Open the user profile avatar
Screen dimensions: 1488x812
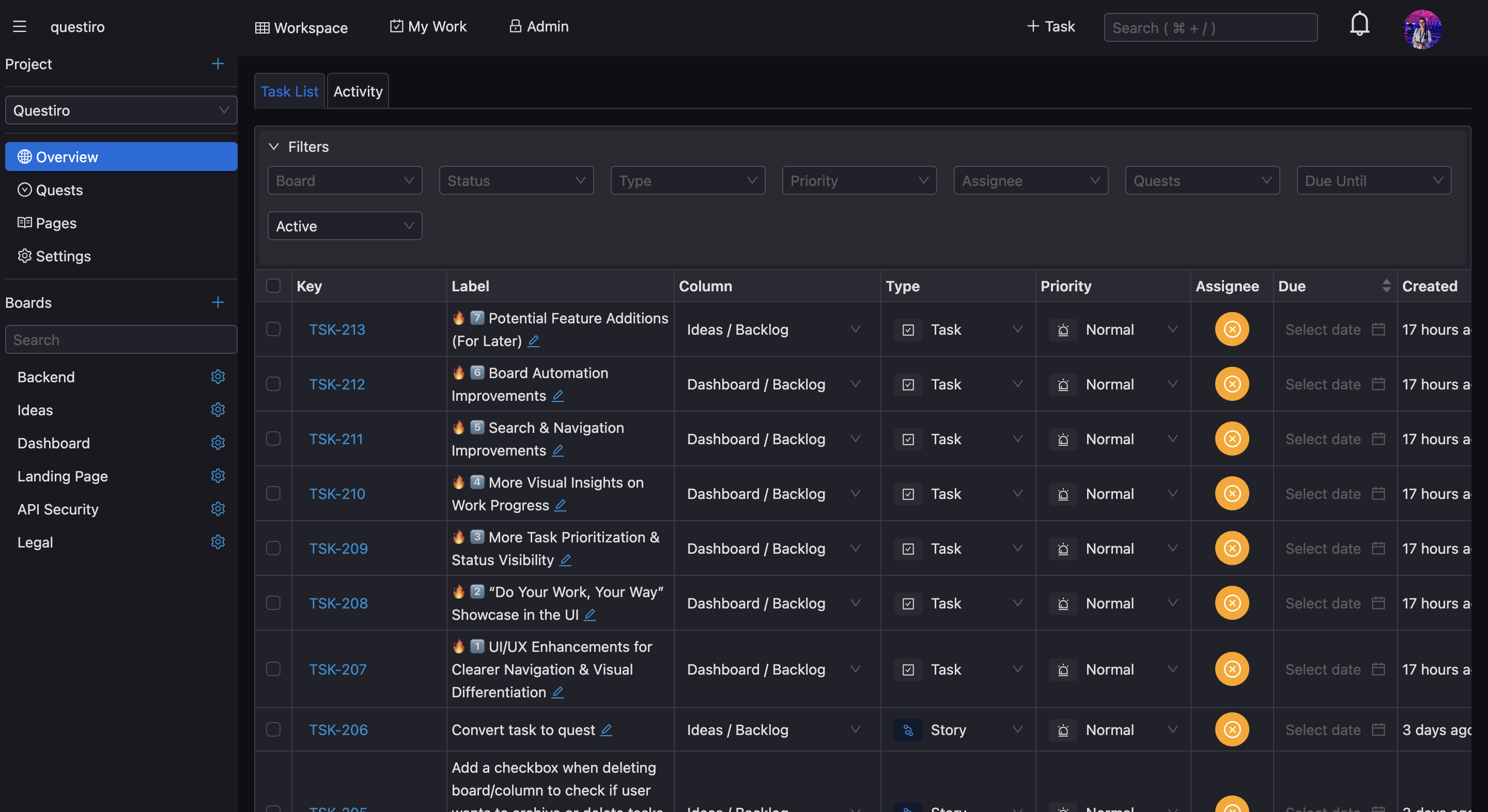(1422, 29)
